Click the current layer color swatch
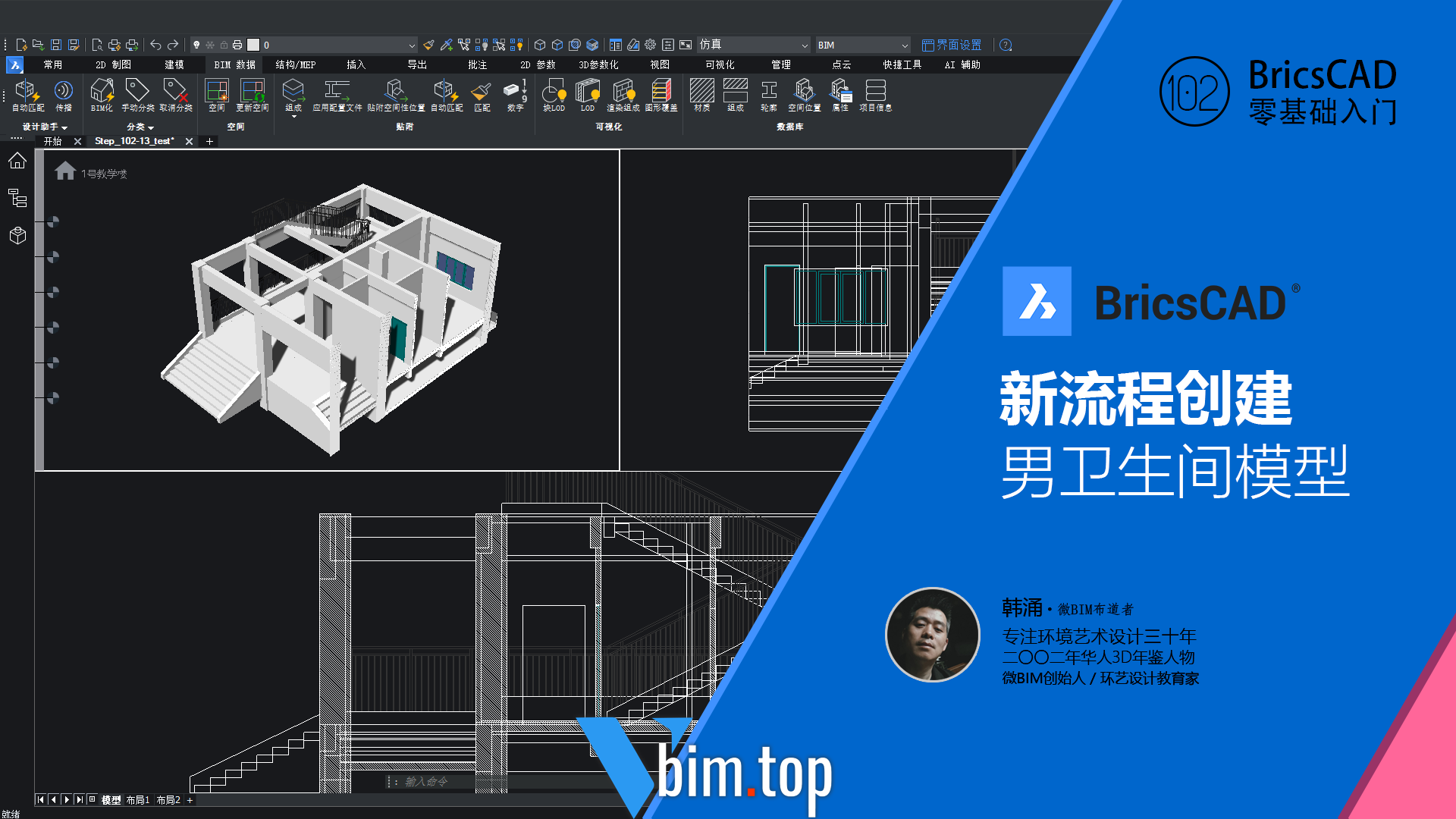The image size is (1456, 819). [253, 45]
